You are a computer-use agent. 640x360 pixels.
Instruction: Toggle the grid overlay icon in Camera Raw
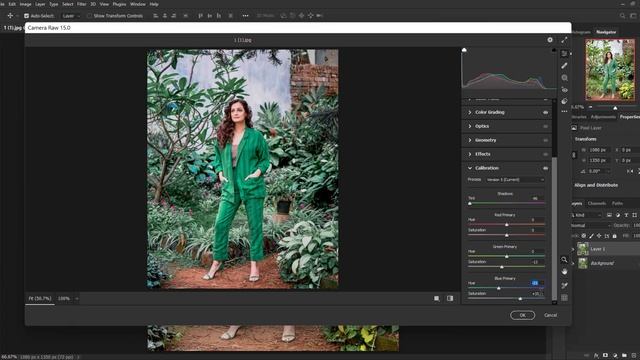pos(564,298)
